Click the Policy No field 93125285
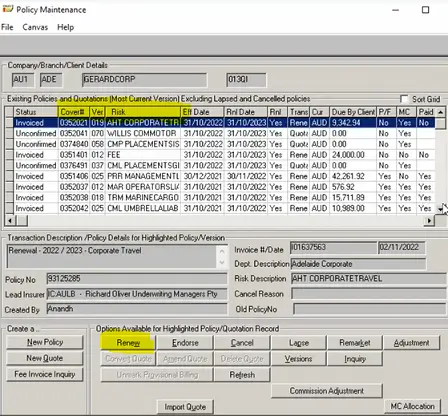This screenshot has width=448, height=416. coord(137,279)
